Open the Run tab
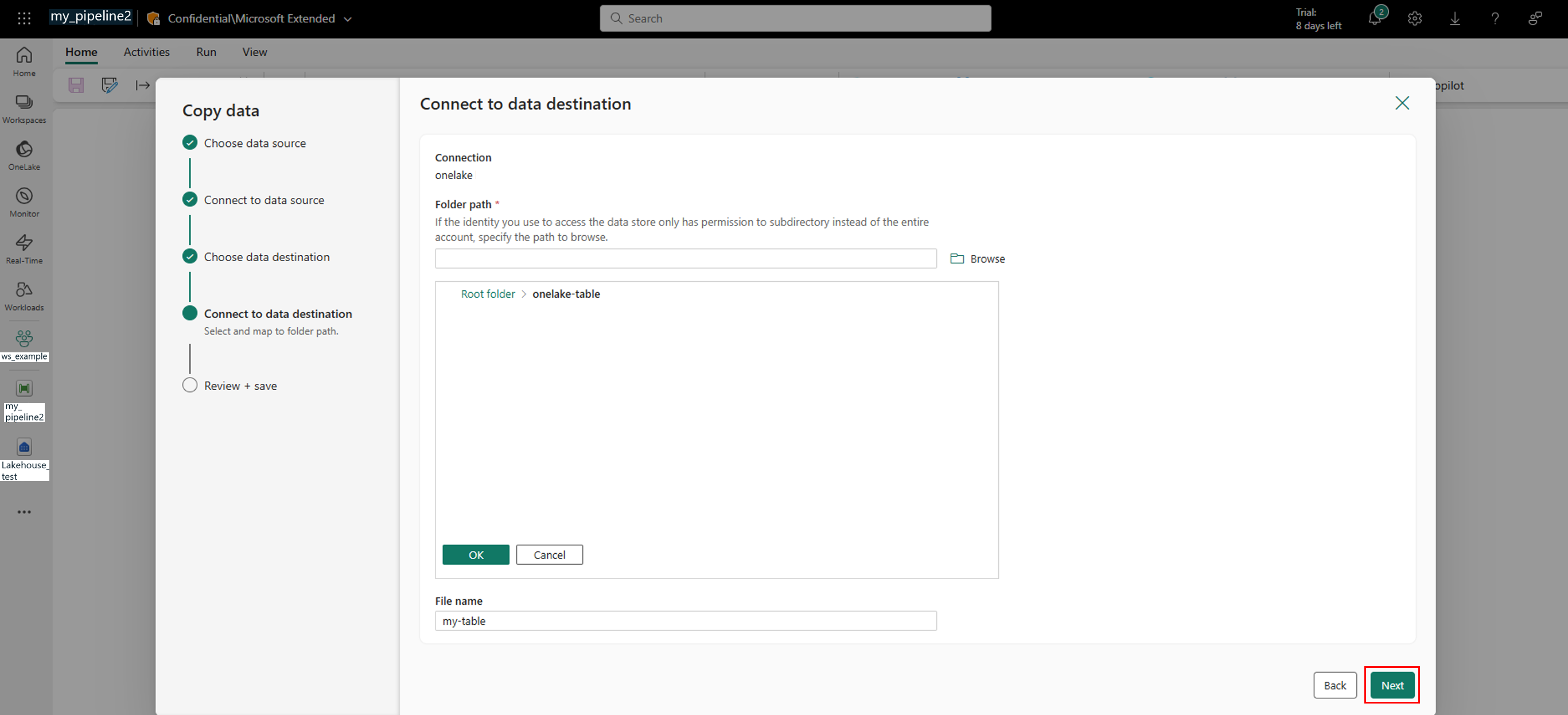The width and height of the screenshot is (1568, 715). [206, 52]
